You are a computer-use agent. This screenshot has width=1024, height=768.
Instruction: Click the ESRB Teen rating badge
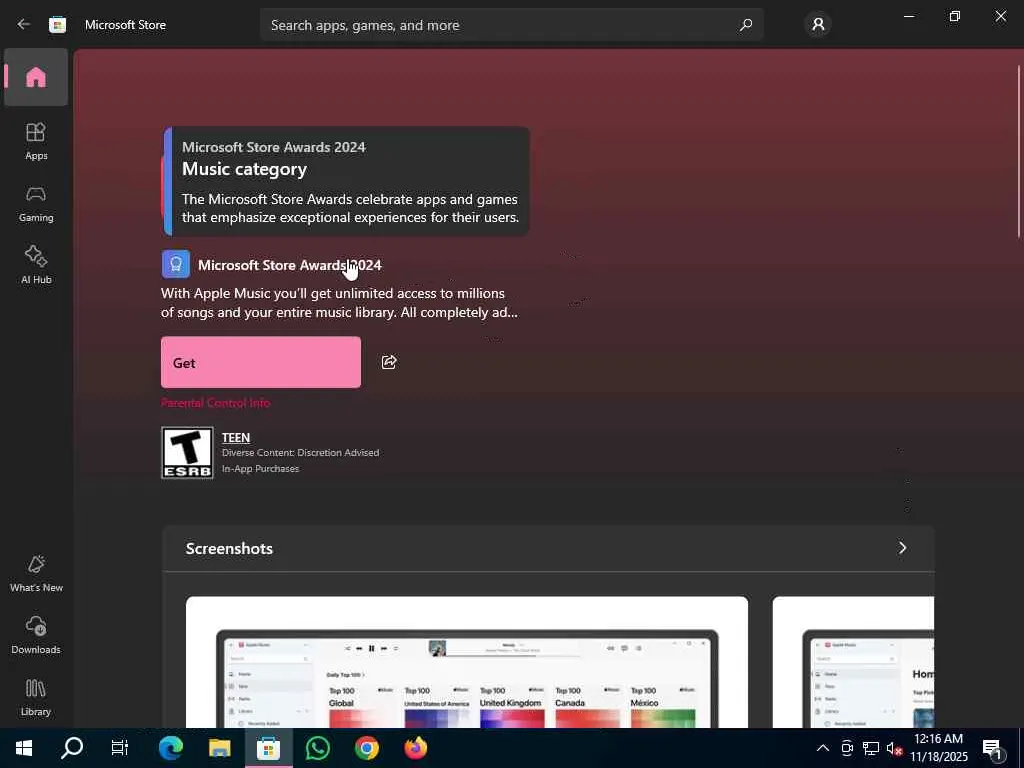pos(187,453)
